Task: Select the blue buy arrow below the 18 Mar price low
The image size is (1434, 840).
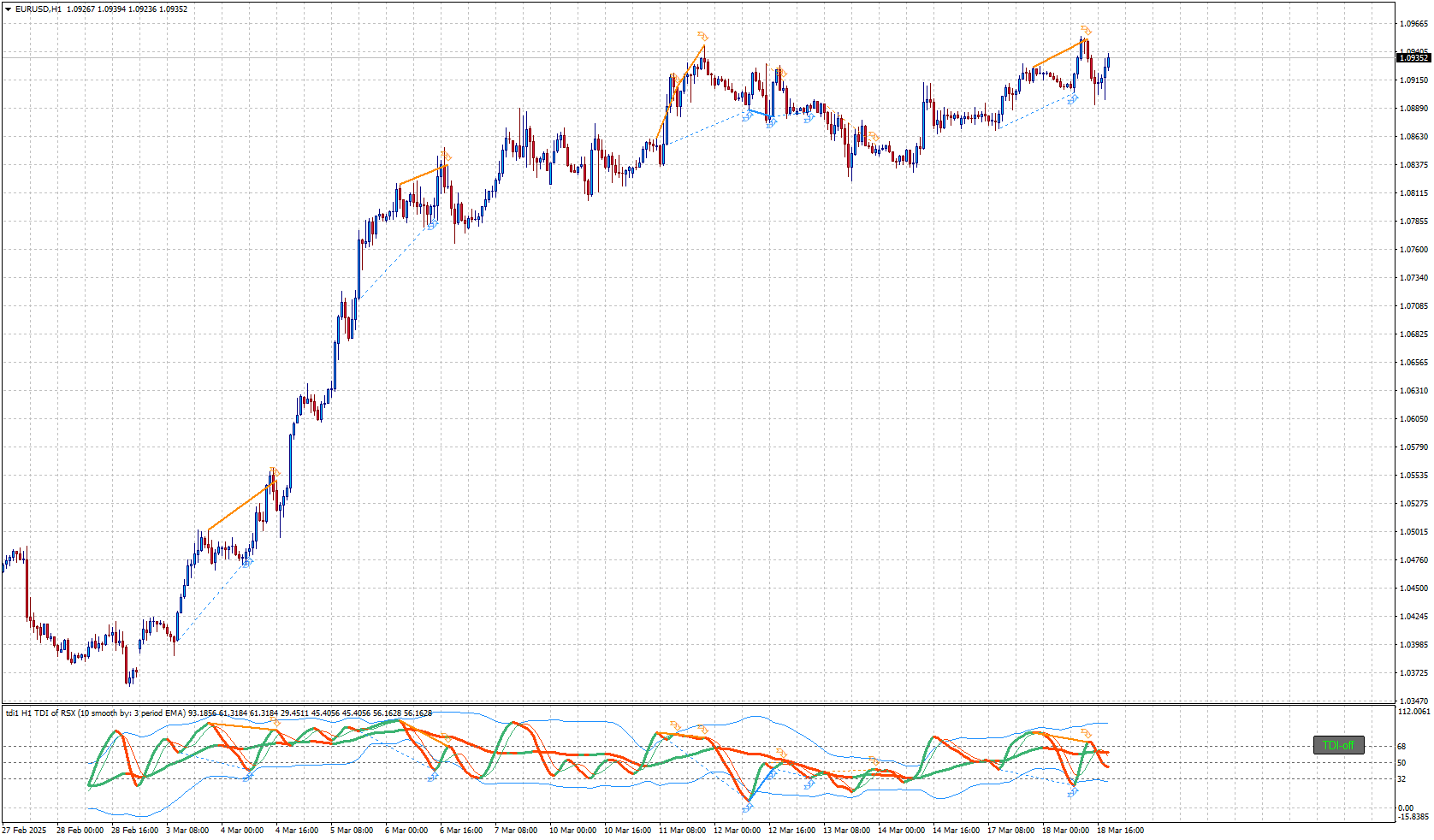Action: tap(1072, 99)
